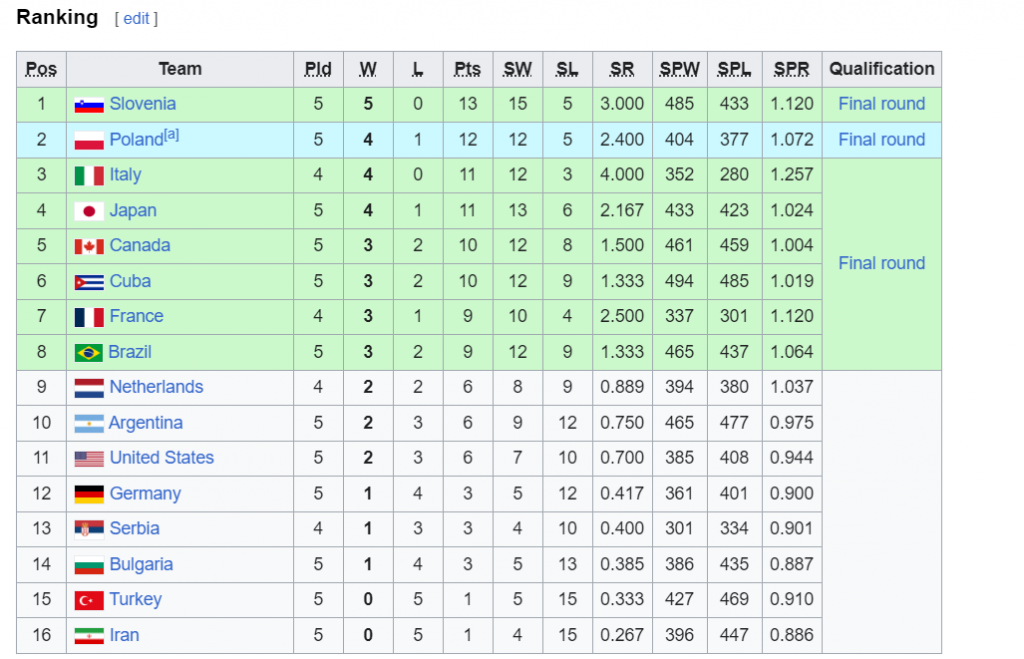Click the Pts column header abbreviation

(x=467, y=69)
